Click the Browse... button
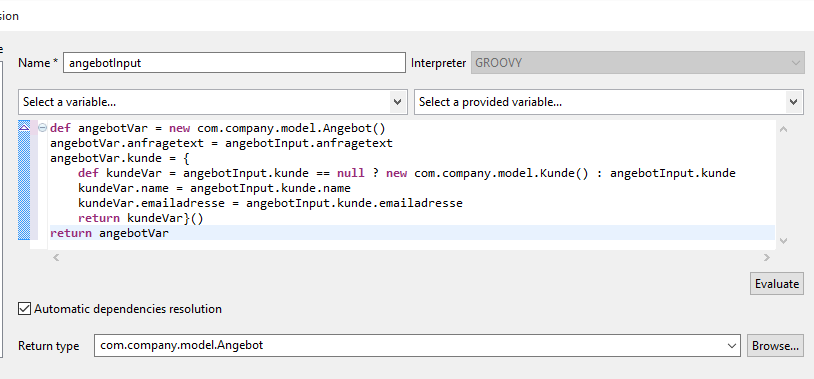814x379 pixels. (x=775, y=345)
